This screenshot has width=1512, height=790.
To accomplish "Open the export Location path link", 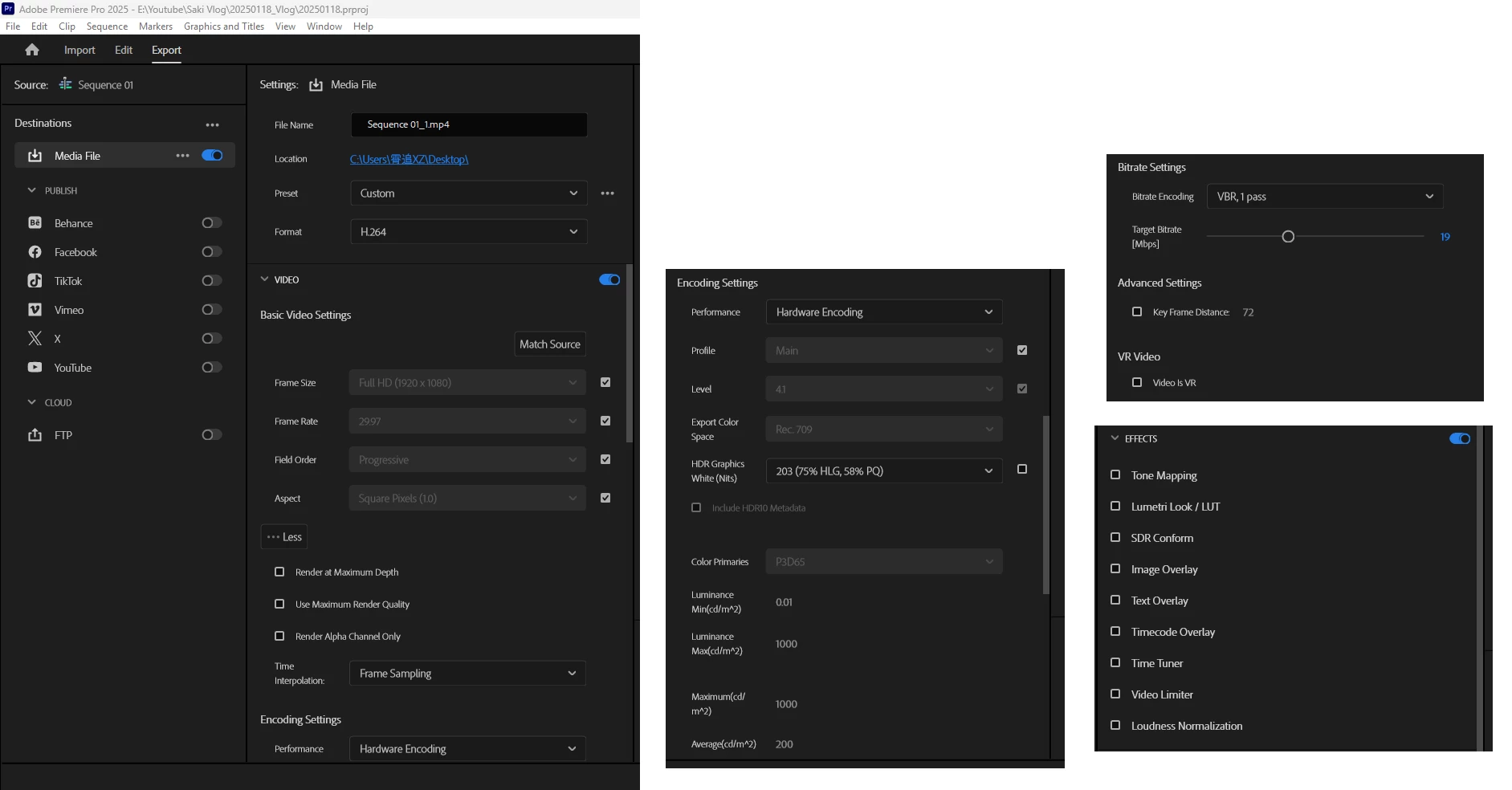I will pyautogui.click(x=410, y=159).
